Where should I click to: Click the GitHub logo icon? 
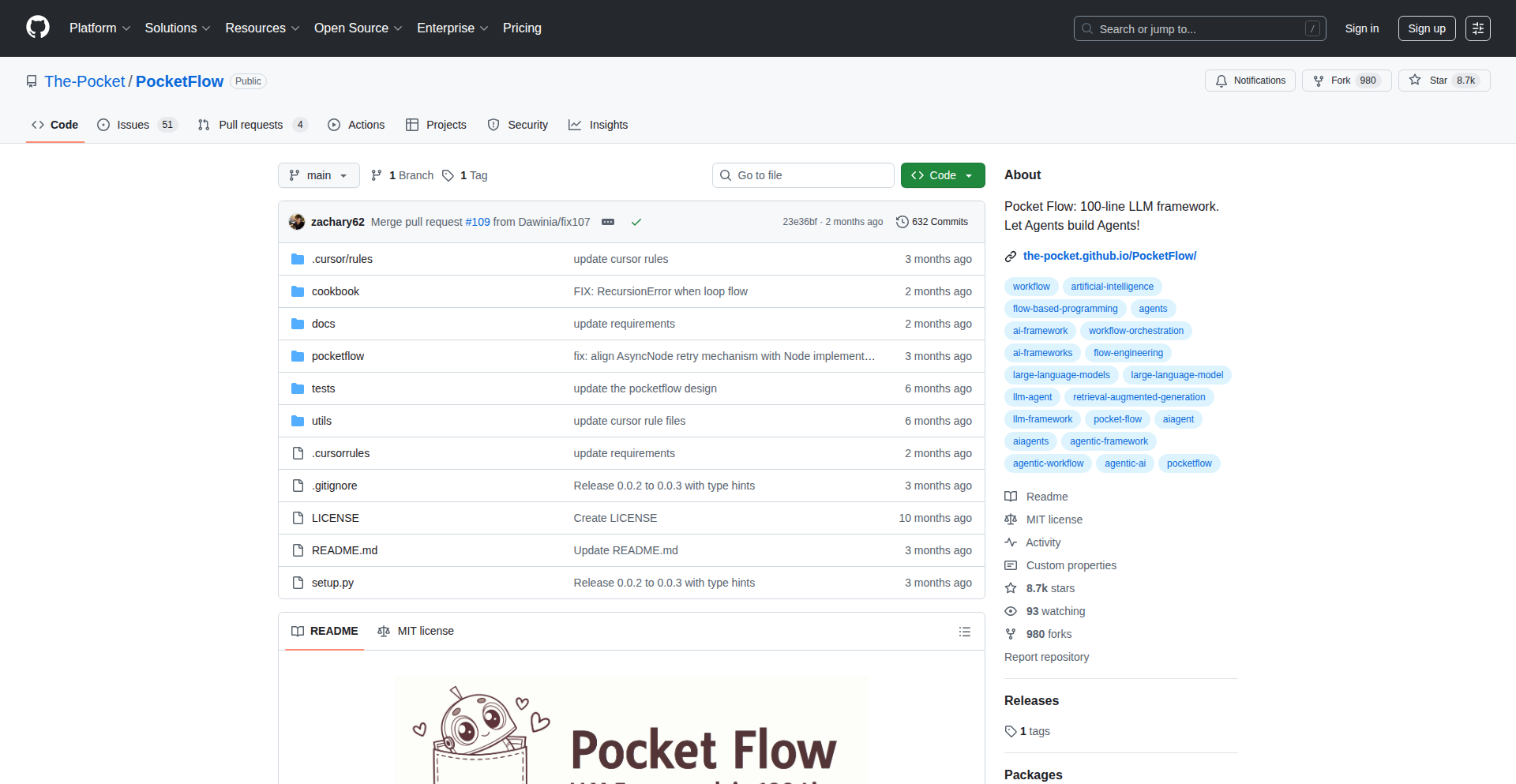(38, 28)
